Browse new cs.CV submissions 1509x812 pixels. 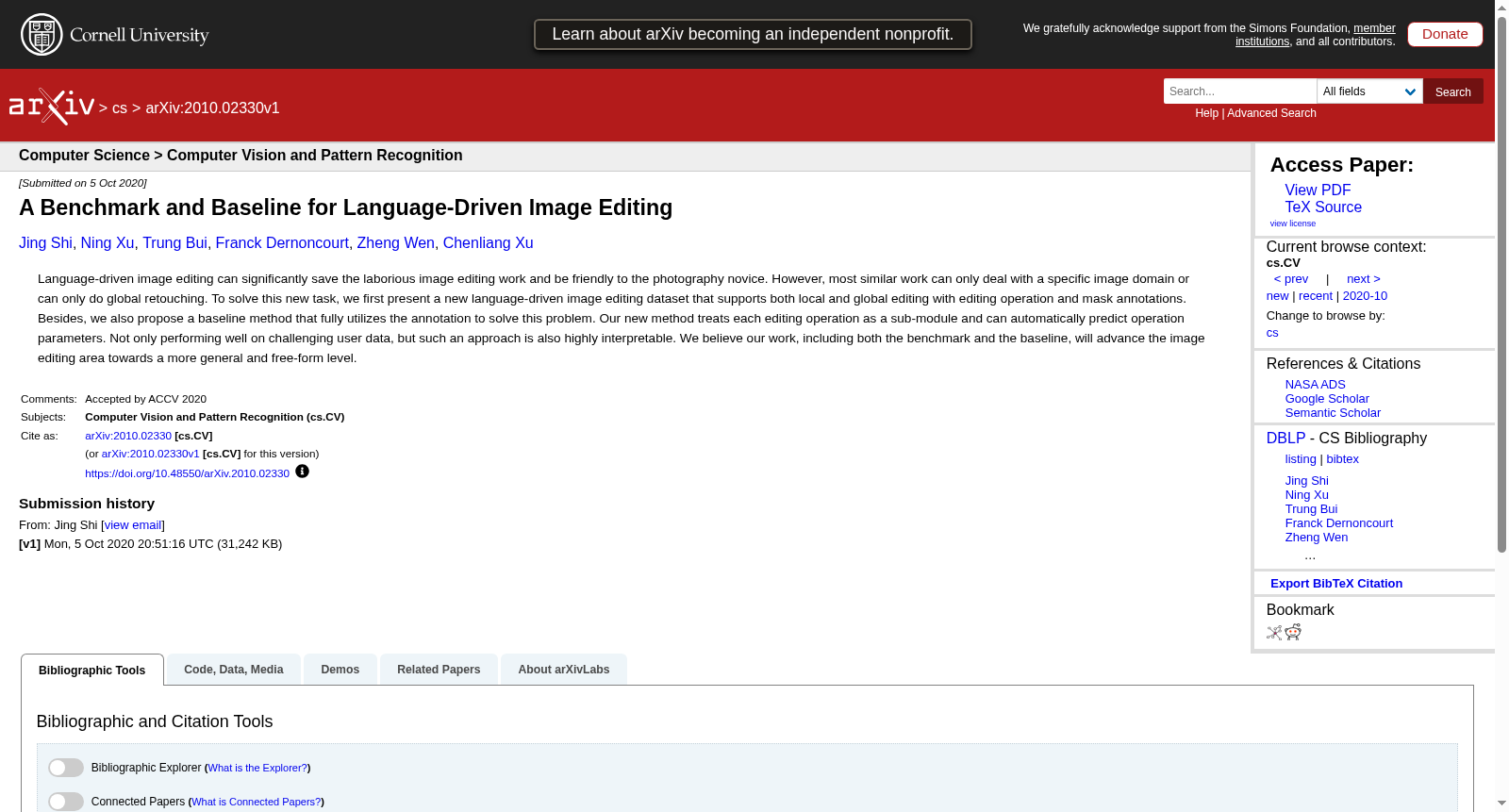coord(1277,296)
